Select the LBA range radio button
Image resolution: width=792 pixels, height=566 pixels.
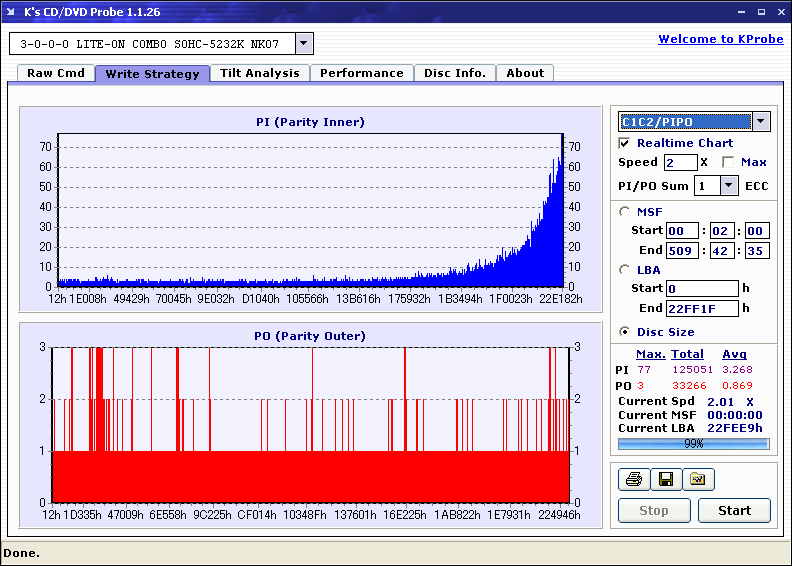tap(625, 269)
